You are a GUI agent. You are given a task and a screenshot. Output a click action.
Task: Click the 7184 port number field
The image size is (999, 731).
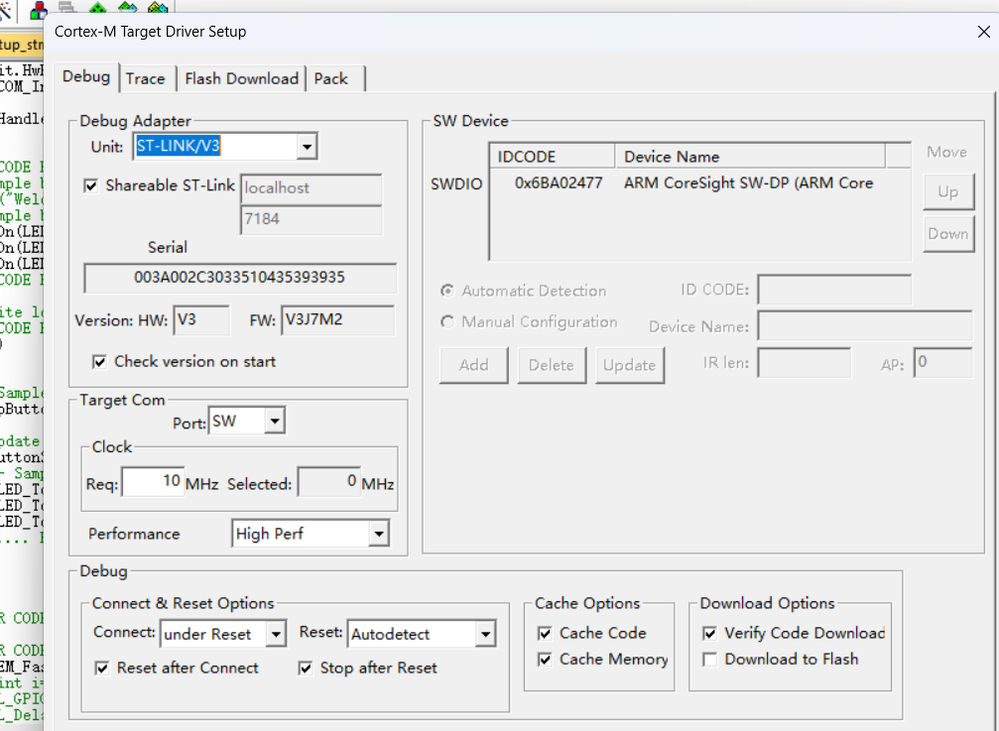pyautogui.click(x=311, y=219)
